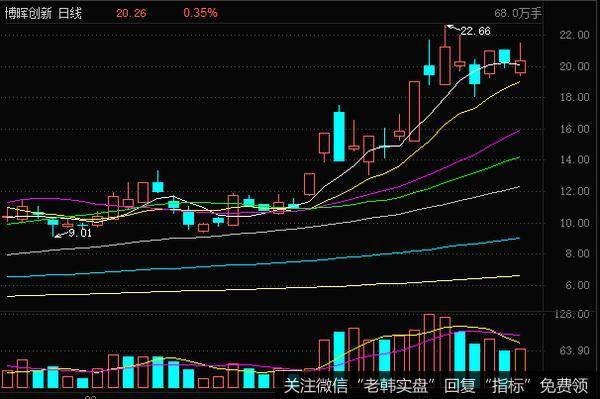Click the change percentage 0.35%
This screenshot has height=399, width=600.
click(201, 13)
